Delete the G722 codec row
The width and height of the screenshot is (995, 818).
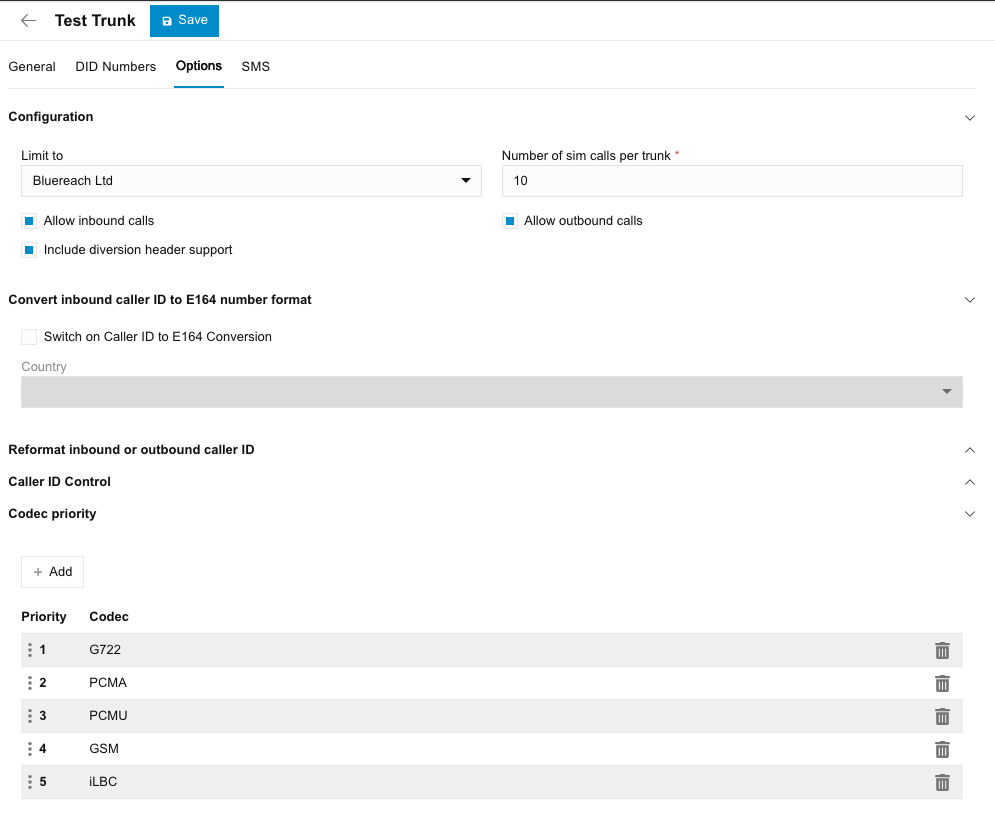[941, 651]
